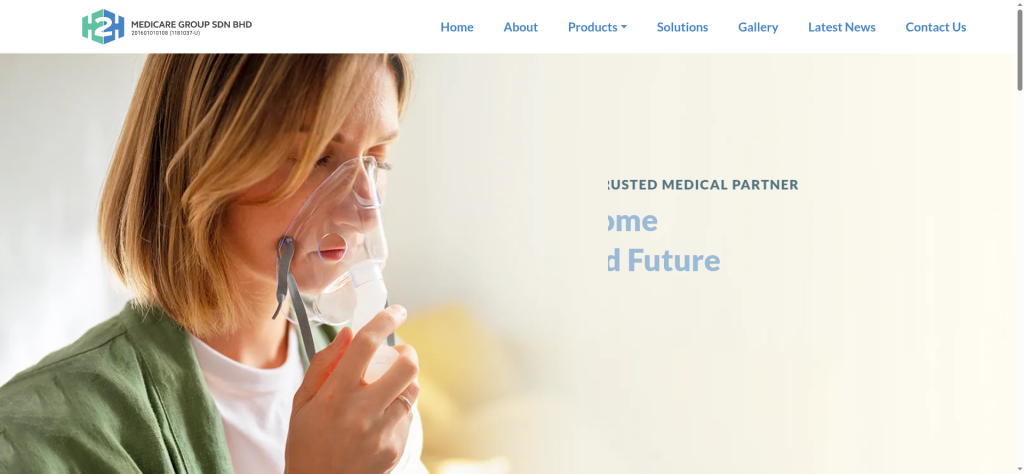1024x474 pixels.
Task: Click the Medicare Group Sdn Bhd logo text
Action: 191,25
